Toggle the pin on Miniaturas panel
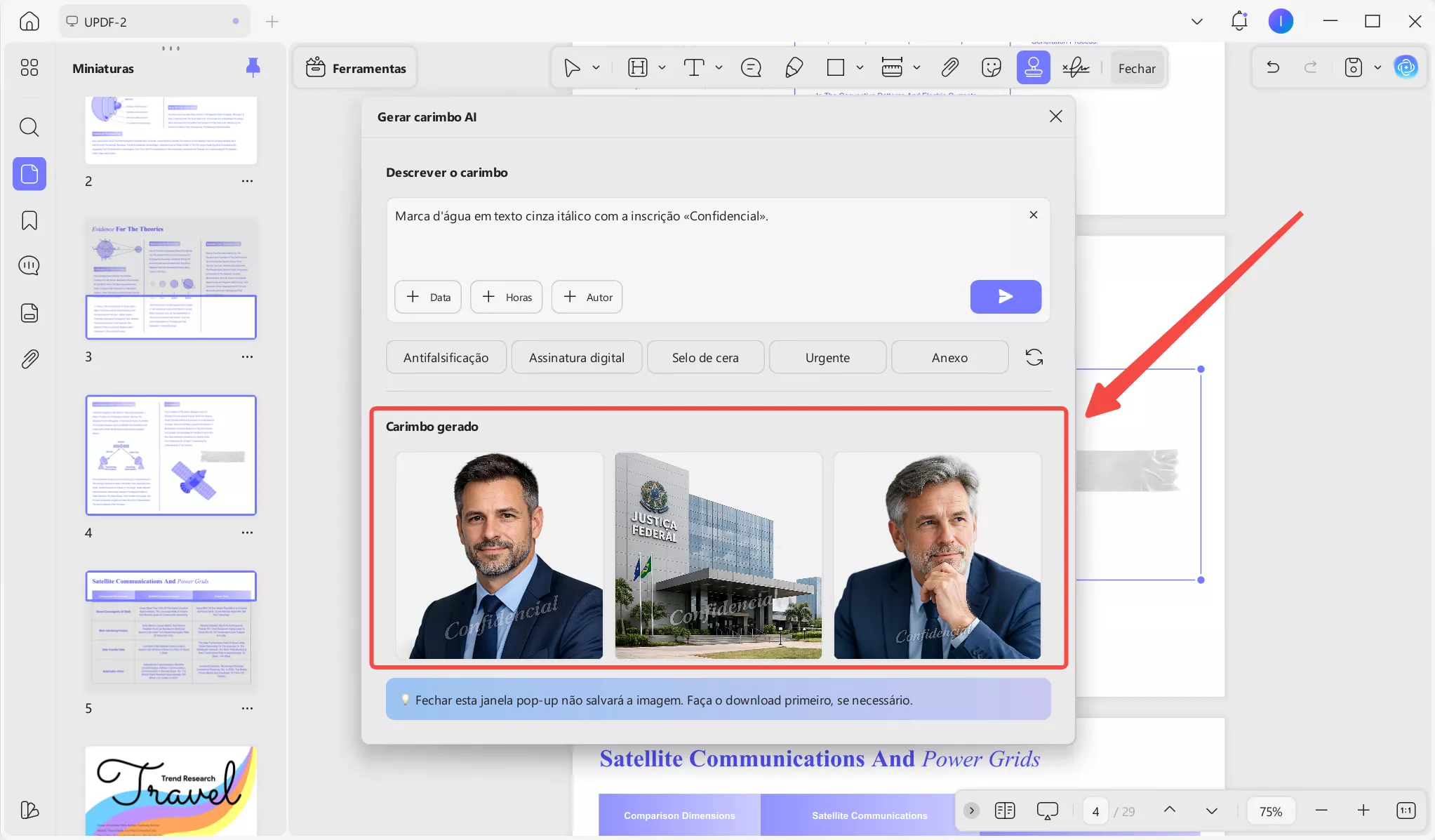1435x840 pixels. (253, 67)
